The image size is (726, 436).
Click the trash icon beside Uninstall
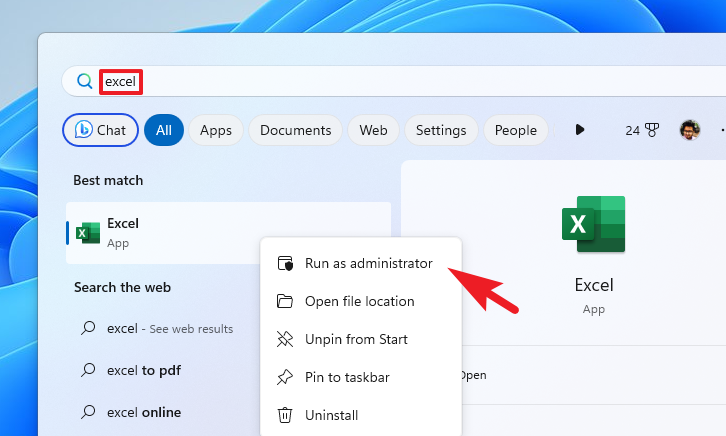285,415
